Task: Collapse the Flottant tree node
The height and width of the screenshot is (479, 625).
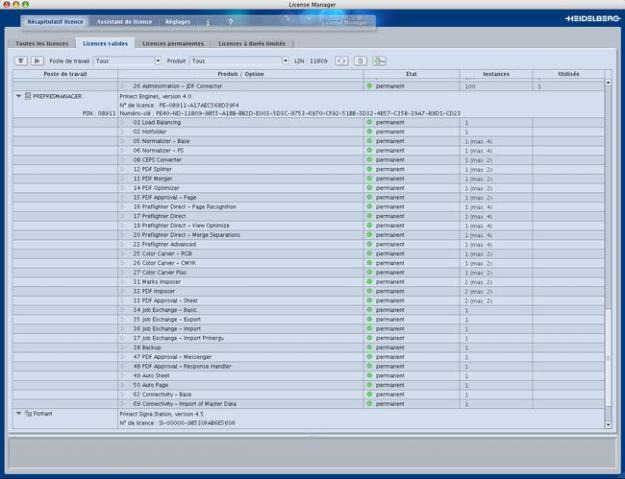Action: click(18, 412)
